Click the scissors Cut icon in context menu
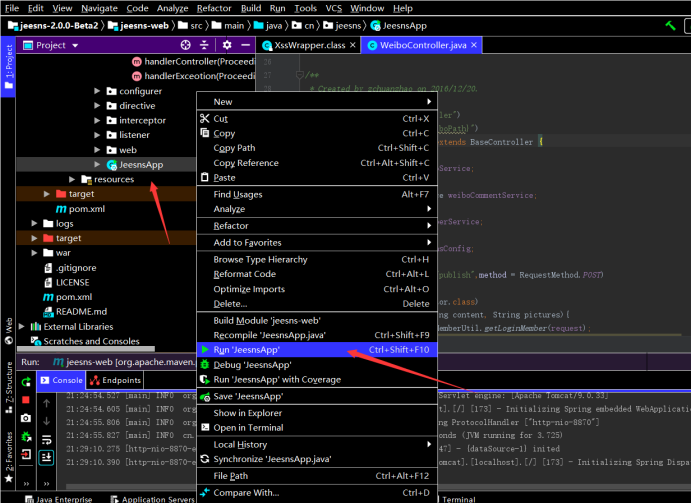Screen dimensions: 692x504 pos(205,118)
